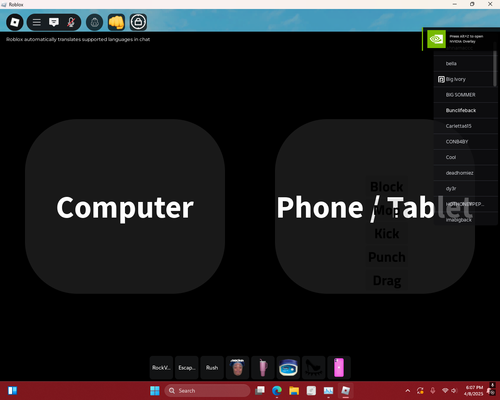Click the round avatar face icon
The height and width of the screenshot is (400, 500).
pyautogui.click(x=95, y=22)
